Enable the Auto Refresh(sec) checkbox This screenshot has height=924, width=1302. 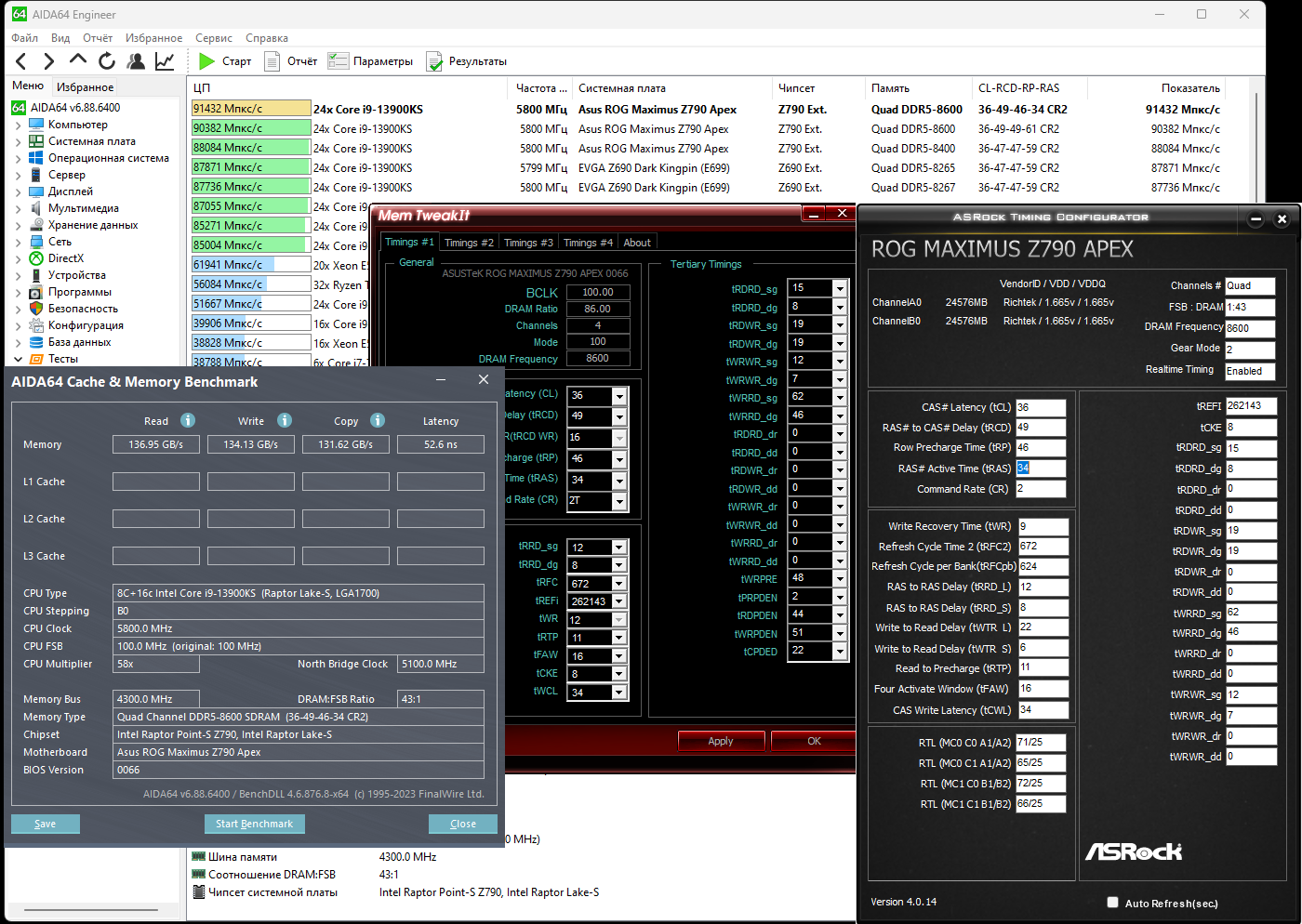click(x=1112, y=903)
